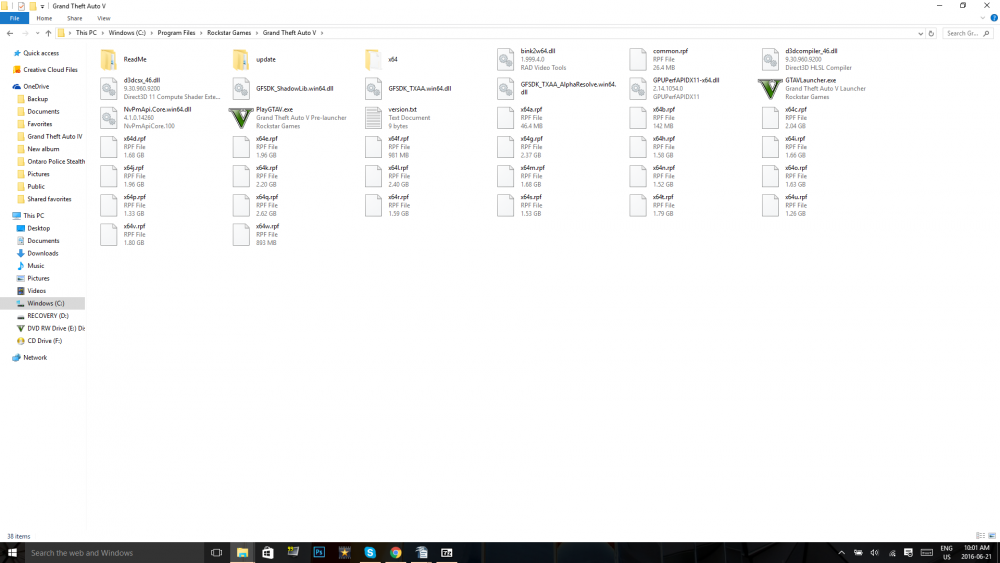This screenshot has width=1000, height=563.
Task: Select the x64q.rpf file name
Action: (x=267, y=197)
